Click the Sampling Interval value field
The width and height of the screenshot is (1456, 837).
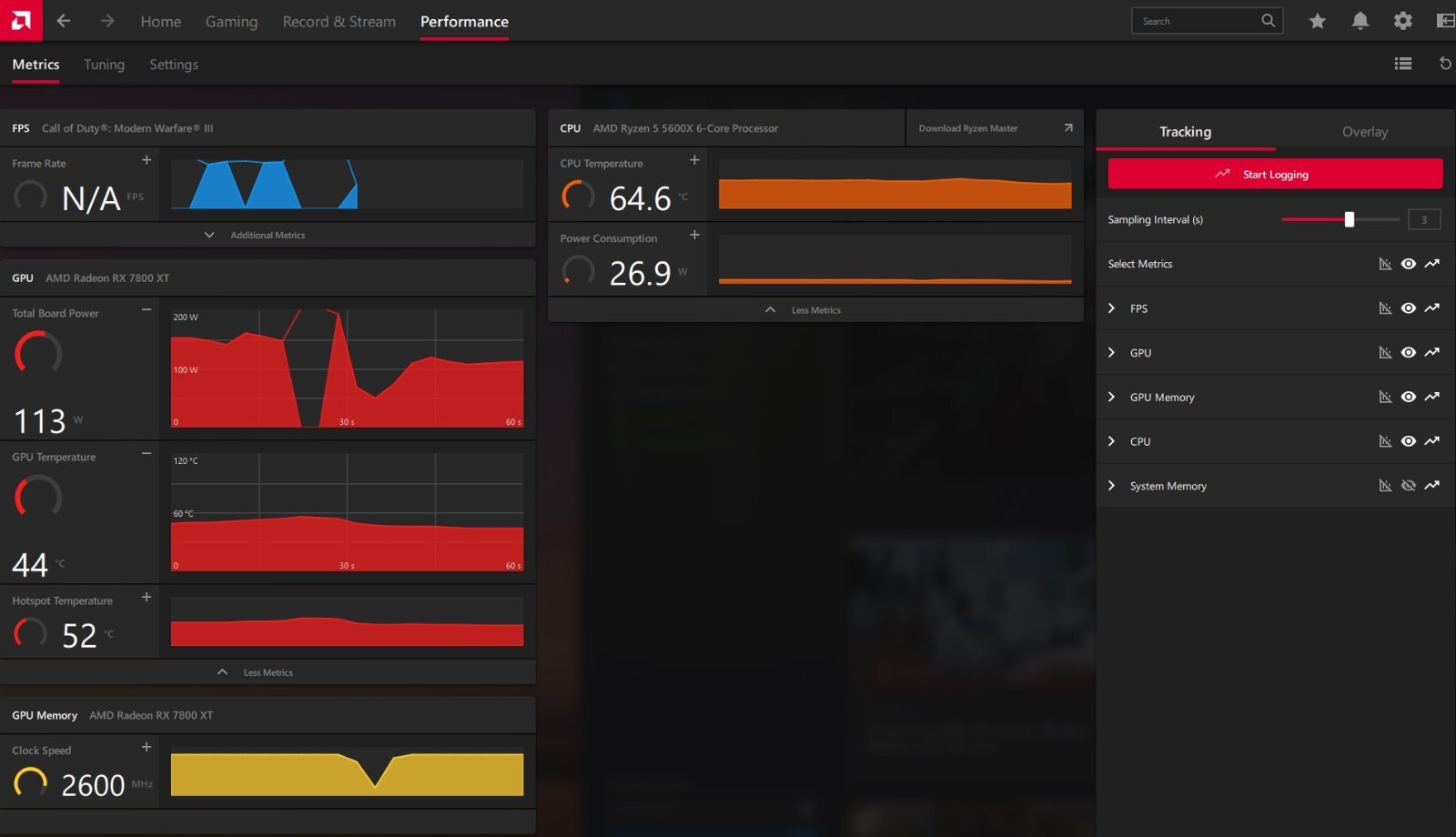(x=1424, y=219)
